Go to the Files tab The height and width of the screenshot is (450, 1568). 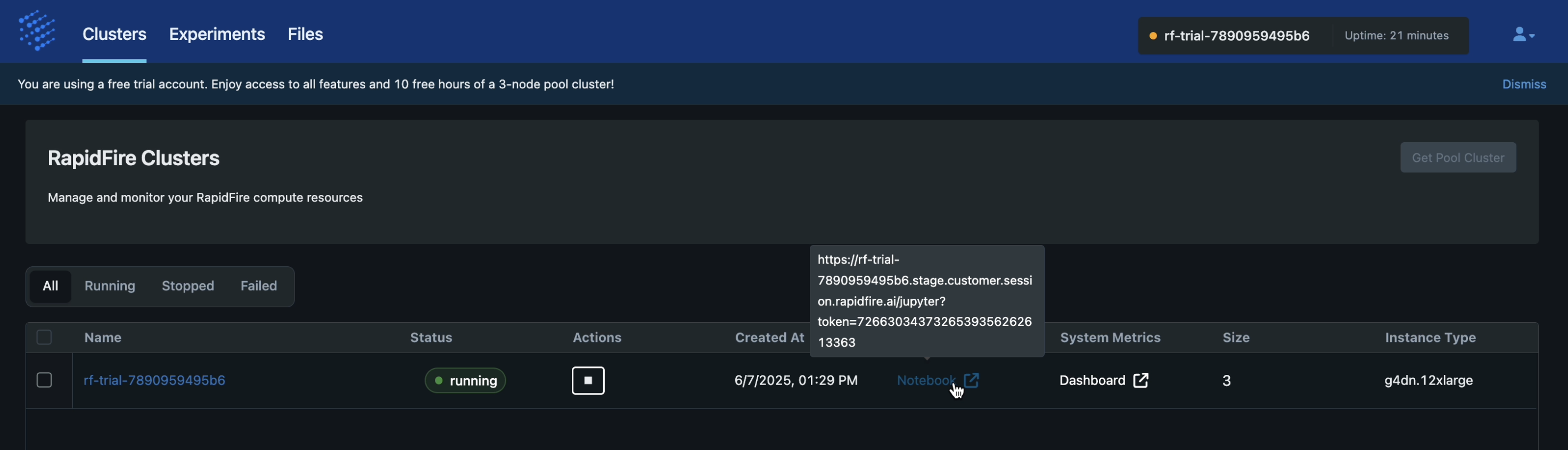[x=306, y=34]
